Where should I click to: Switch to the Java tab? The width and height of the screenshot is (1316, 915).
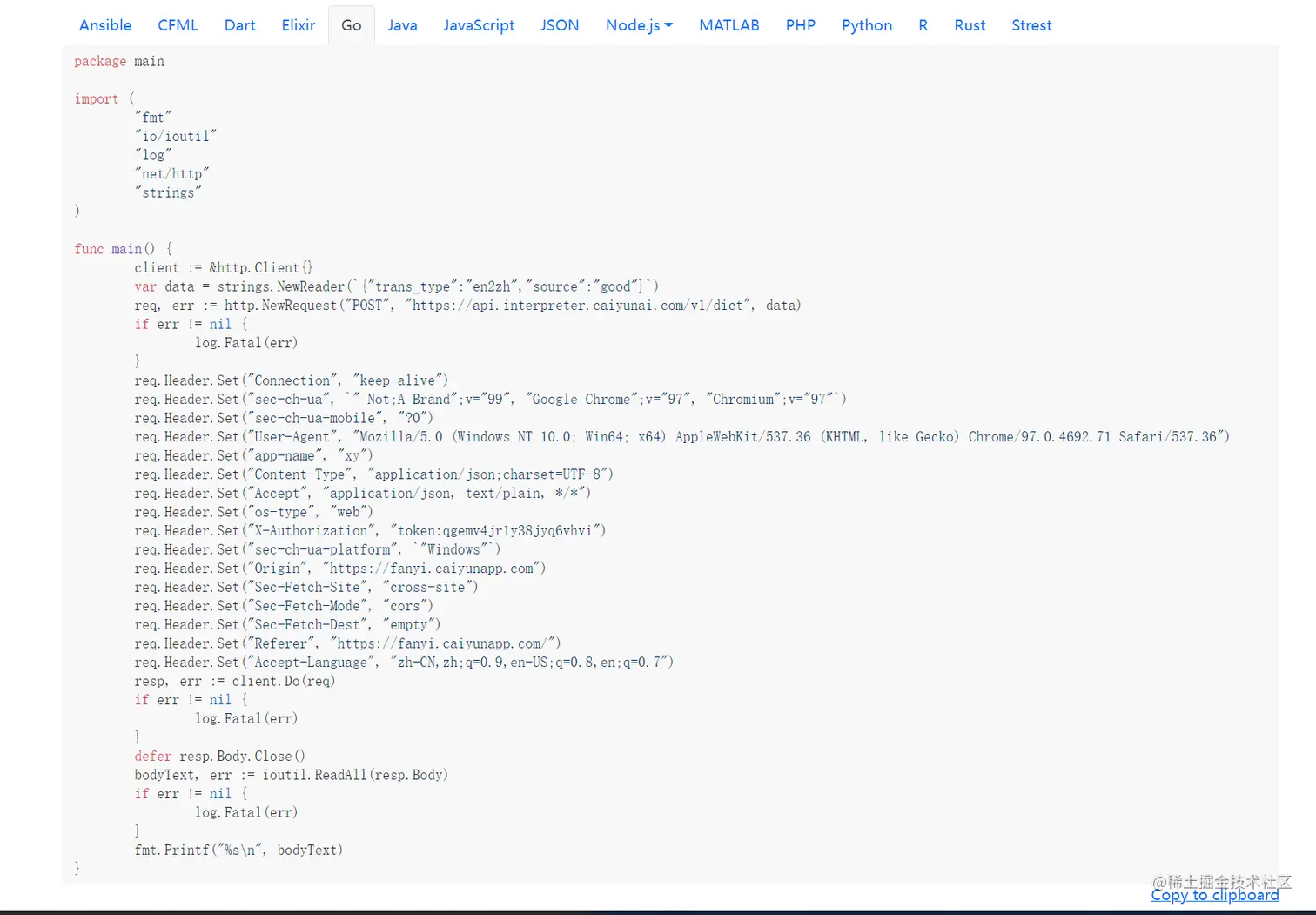pos(402,25)
